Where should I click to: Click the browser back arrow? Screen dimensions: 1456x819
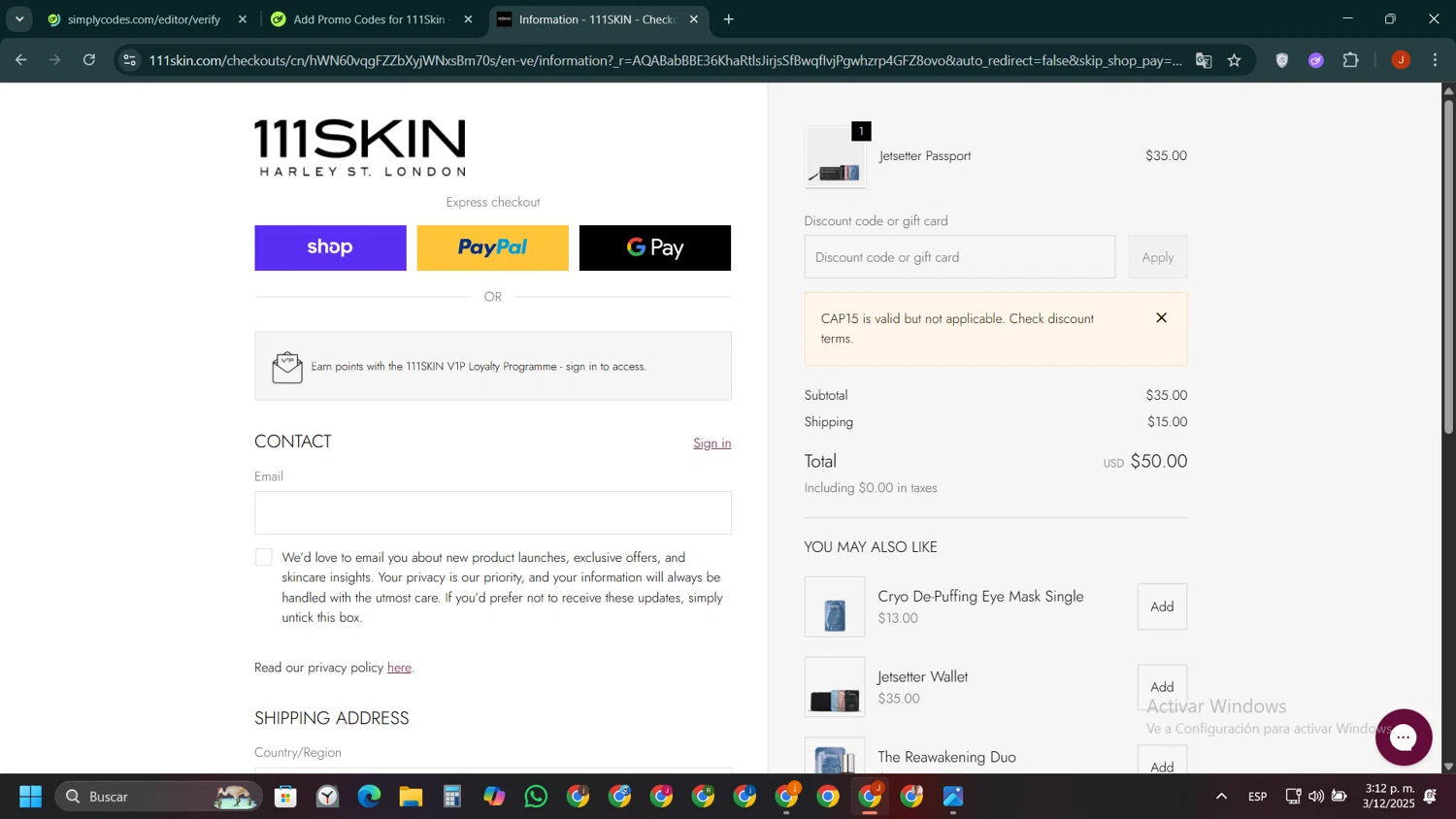[x=20, y=60]
